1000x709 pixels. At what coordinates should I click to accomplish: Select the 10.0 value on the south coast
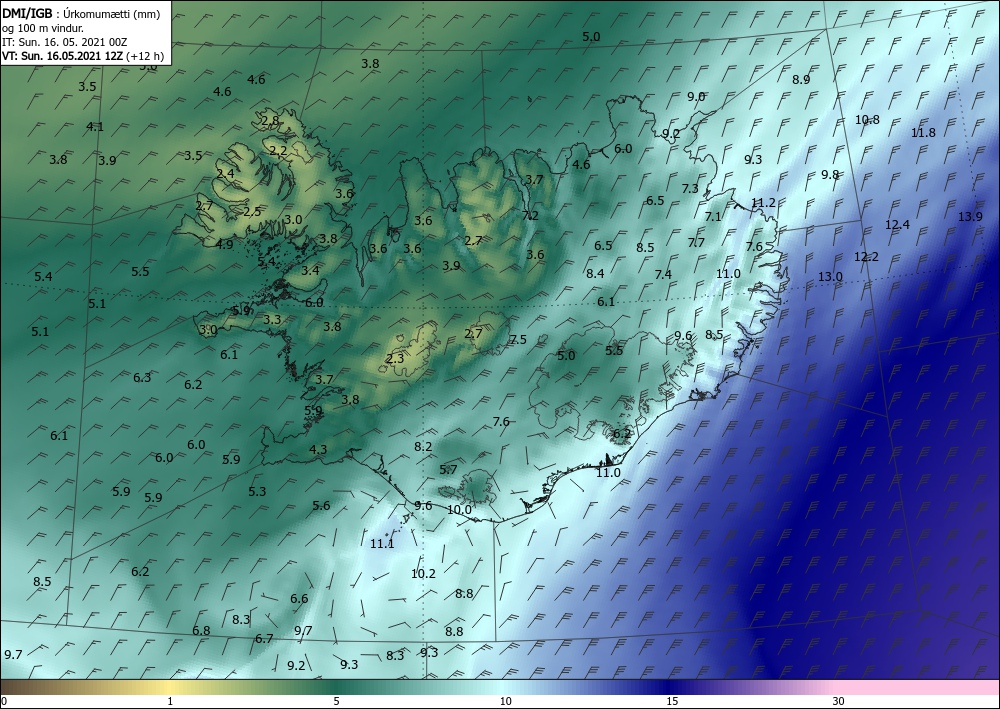point(459,510)
